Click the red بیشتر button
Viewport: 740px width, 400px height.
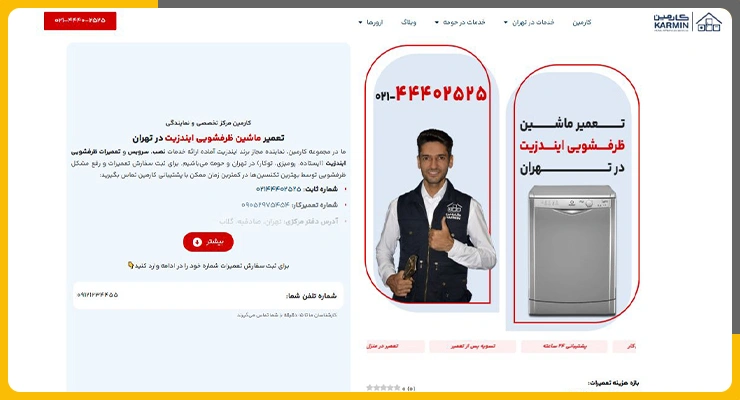coord(208,242)
